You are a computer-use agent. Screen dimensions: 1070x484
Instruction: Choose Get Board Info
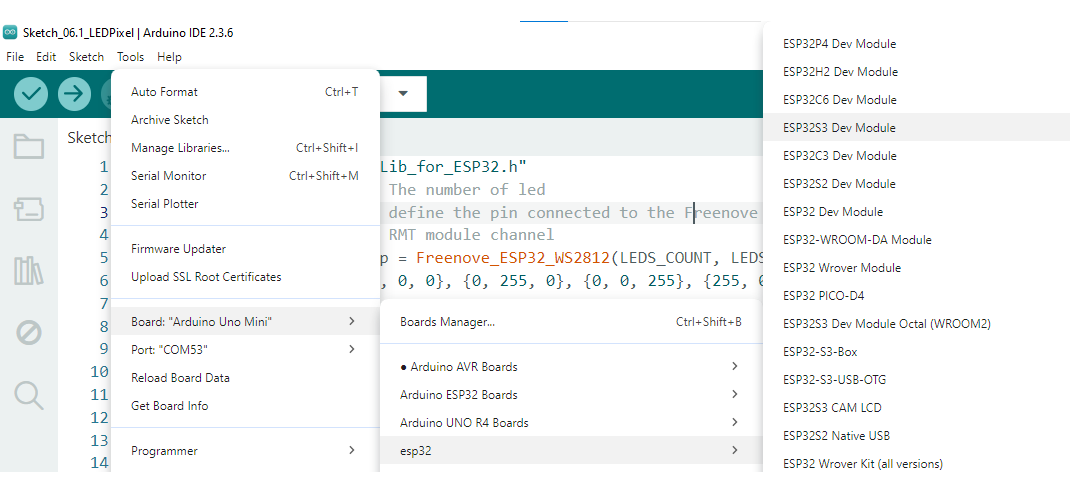pos(170,406)
